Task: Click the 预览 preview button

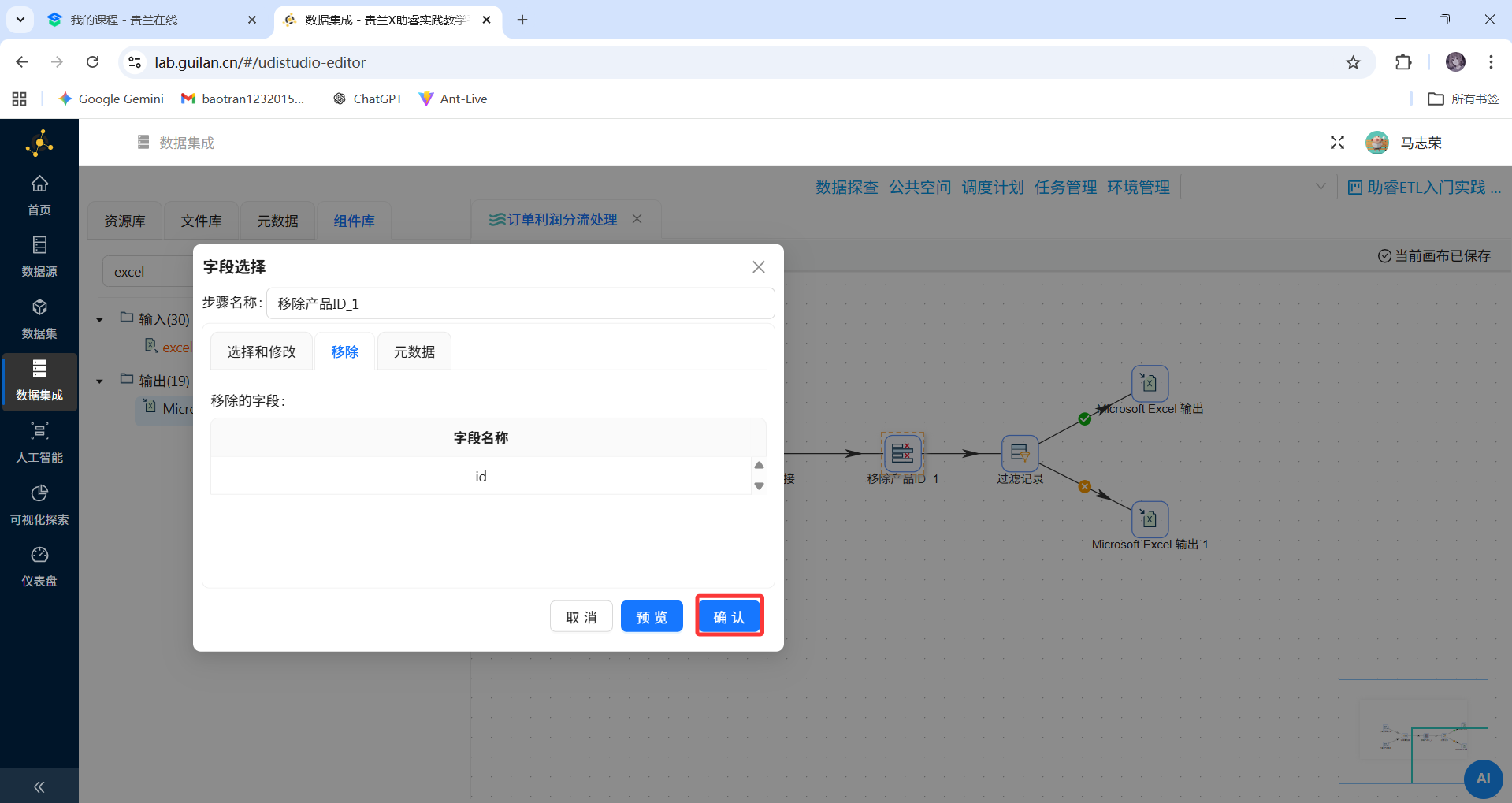Action: coord(651,616)
